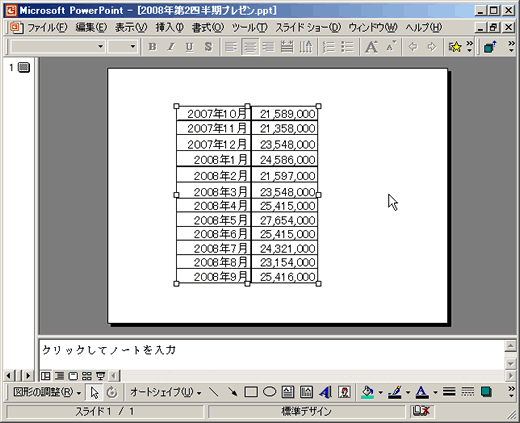Toggle numbered list formatting

tap(329, 47)
